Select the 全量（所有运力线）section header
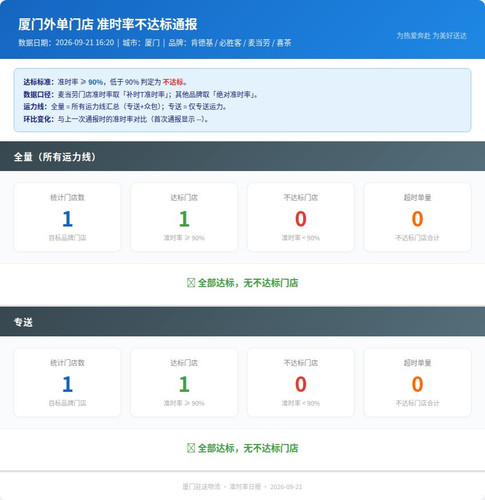Image resolution: width=485 pixels, height=500 pixels. pos(242,156)
